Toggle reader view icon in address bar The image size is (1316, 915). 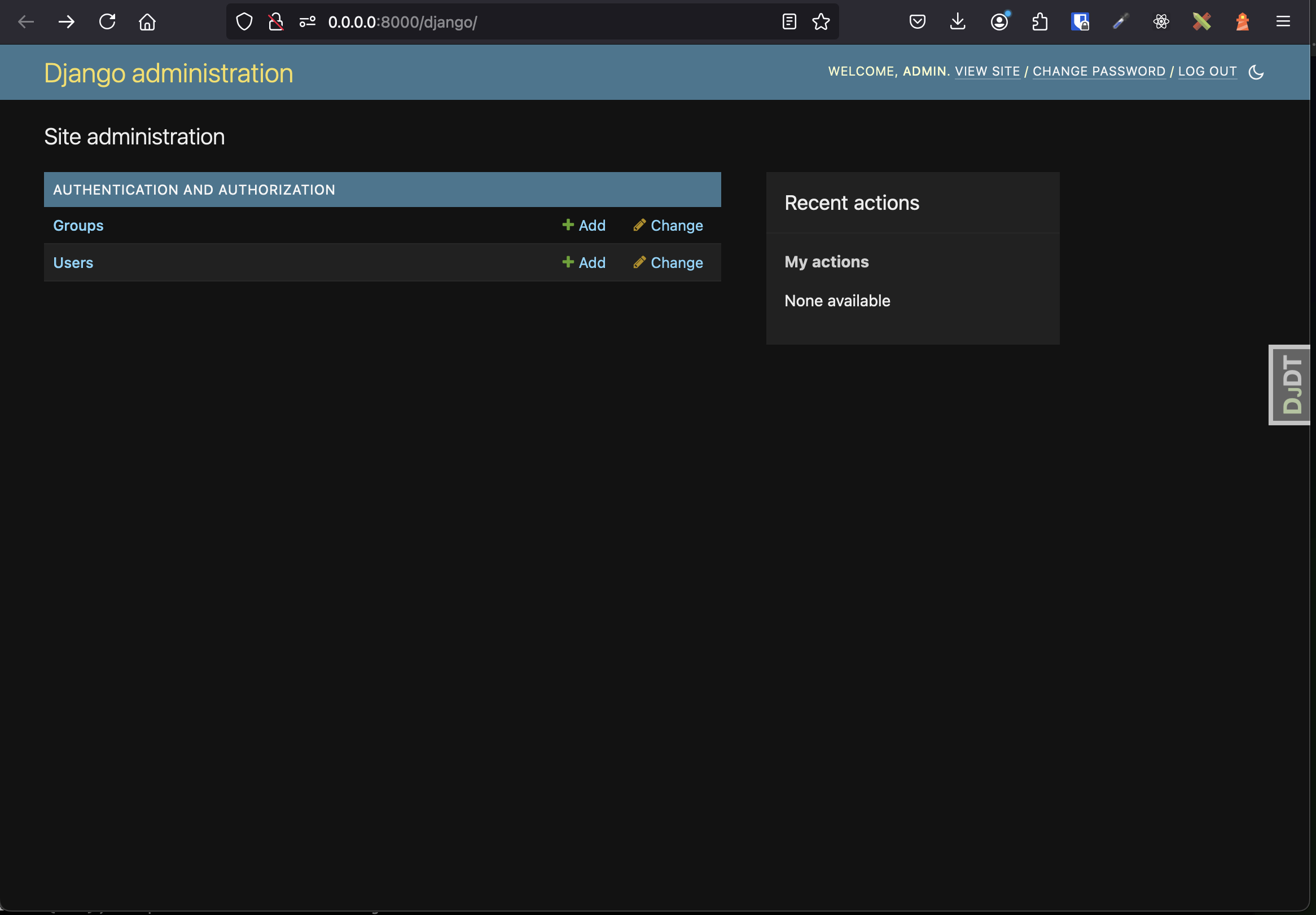789,22
